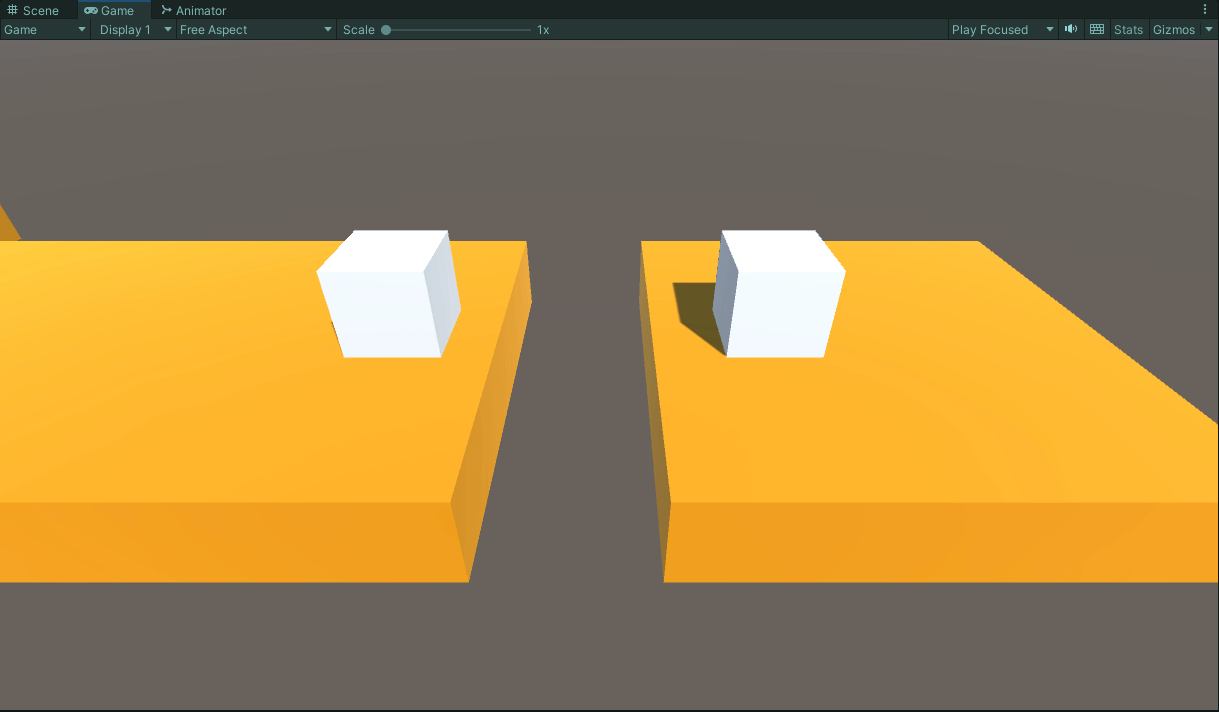This screenshot has height=712, width=1219.
Task: Click the grid icon on the Scene tab
Action: point(14,10)
